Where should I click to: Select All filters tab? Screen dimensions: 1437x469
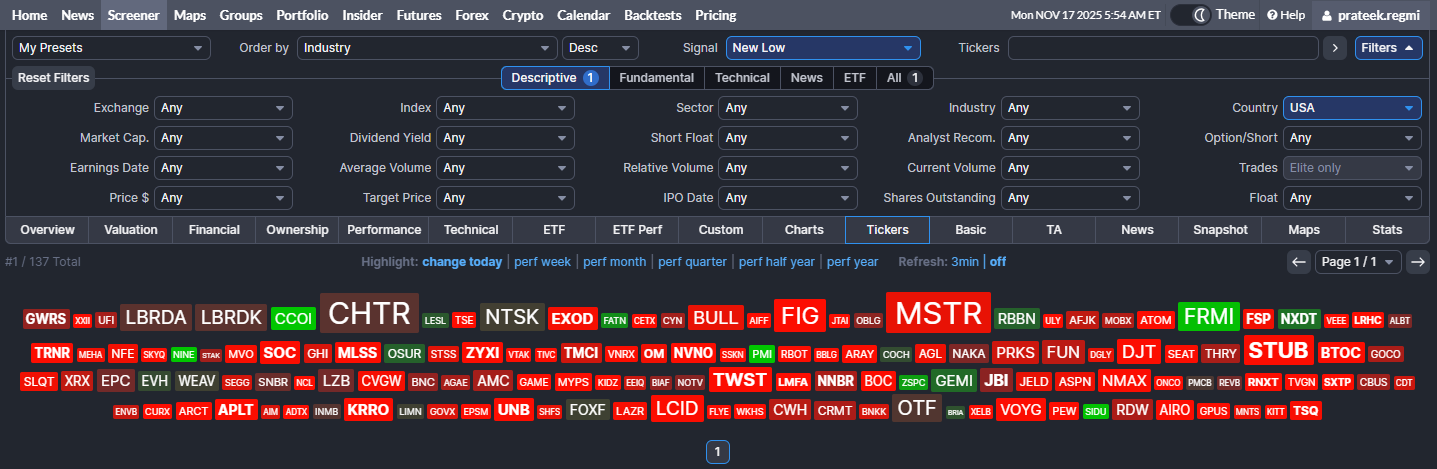[904, 78]
